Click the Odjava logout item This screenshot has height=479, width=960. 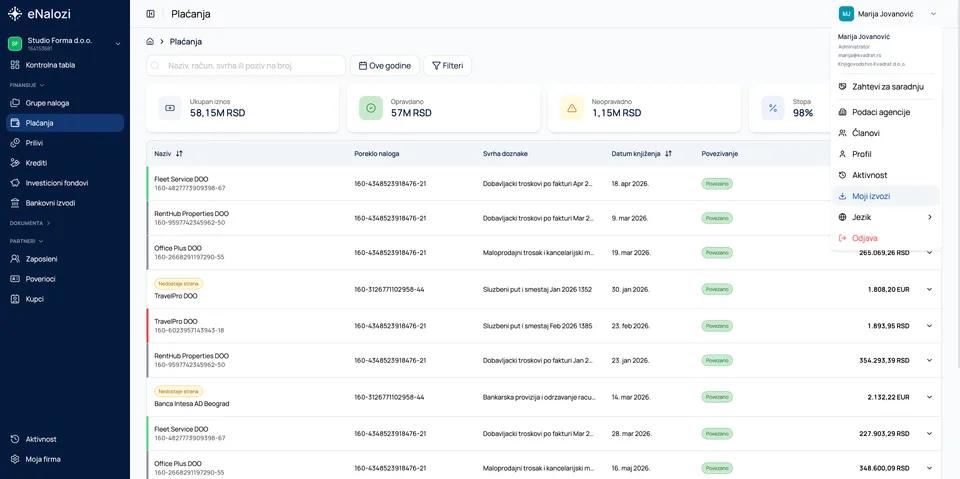pyautogui.click(x=885, y=238)
